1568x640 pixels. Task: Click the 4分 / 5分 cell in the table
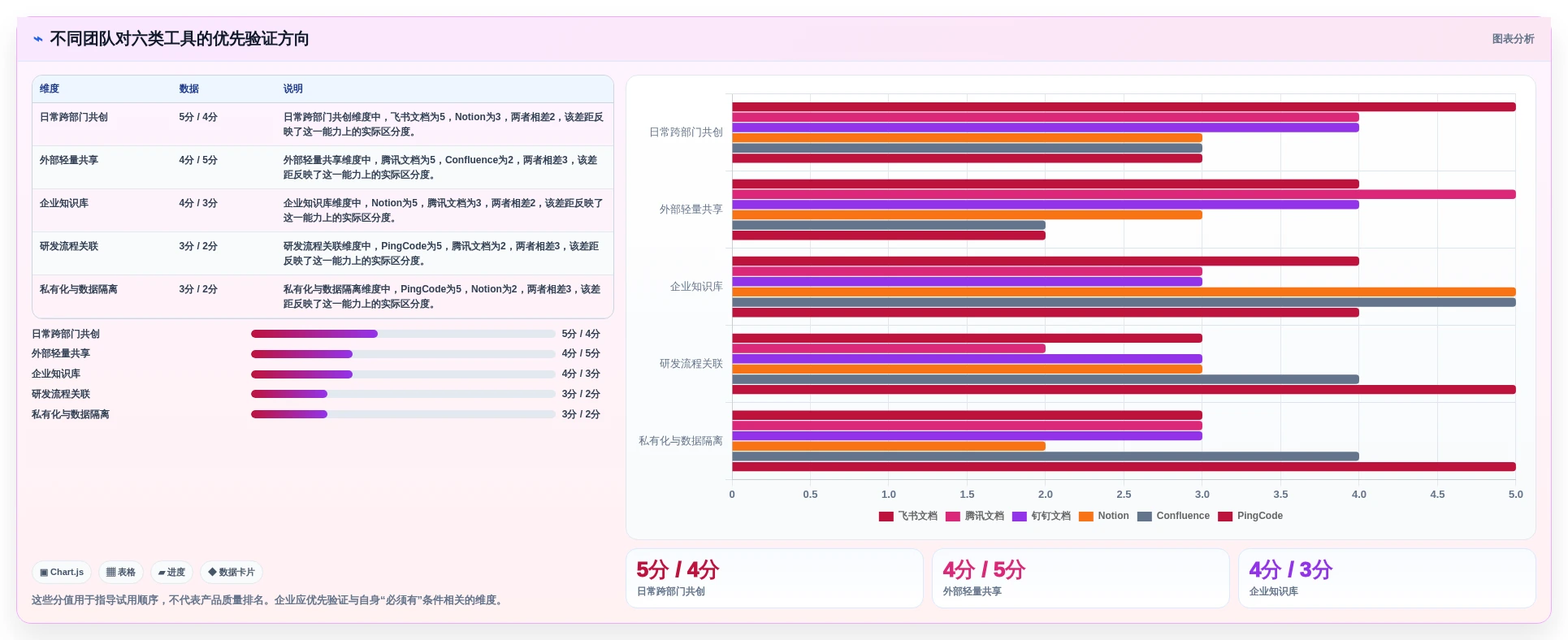(198, 160)
